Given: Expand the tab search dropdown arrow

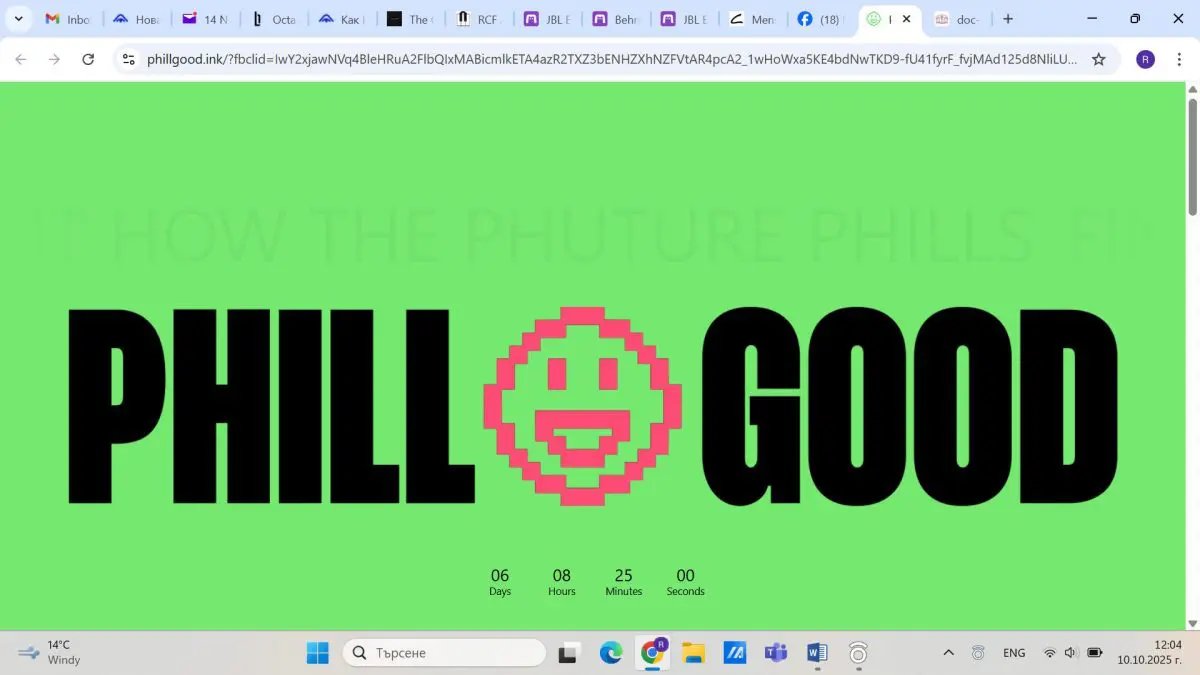Looking at the screenshot, I should click(18, 19).
